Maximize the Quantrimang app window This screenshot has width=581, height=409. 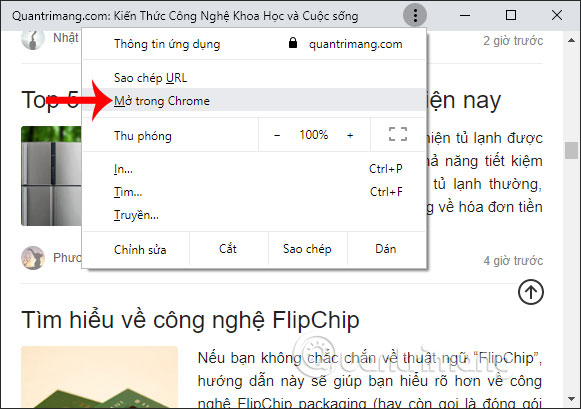511,15
